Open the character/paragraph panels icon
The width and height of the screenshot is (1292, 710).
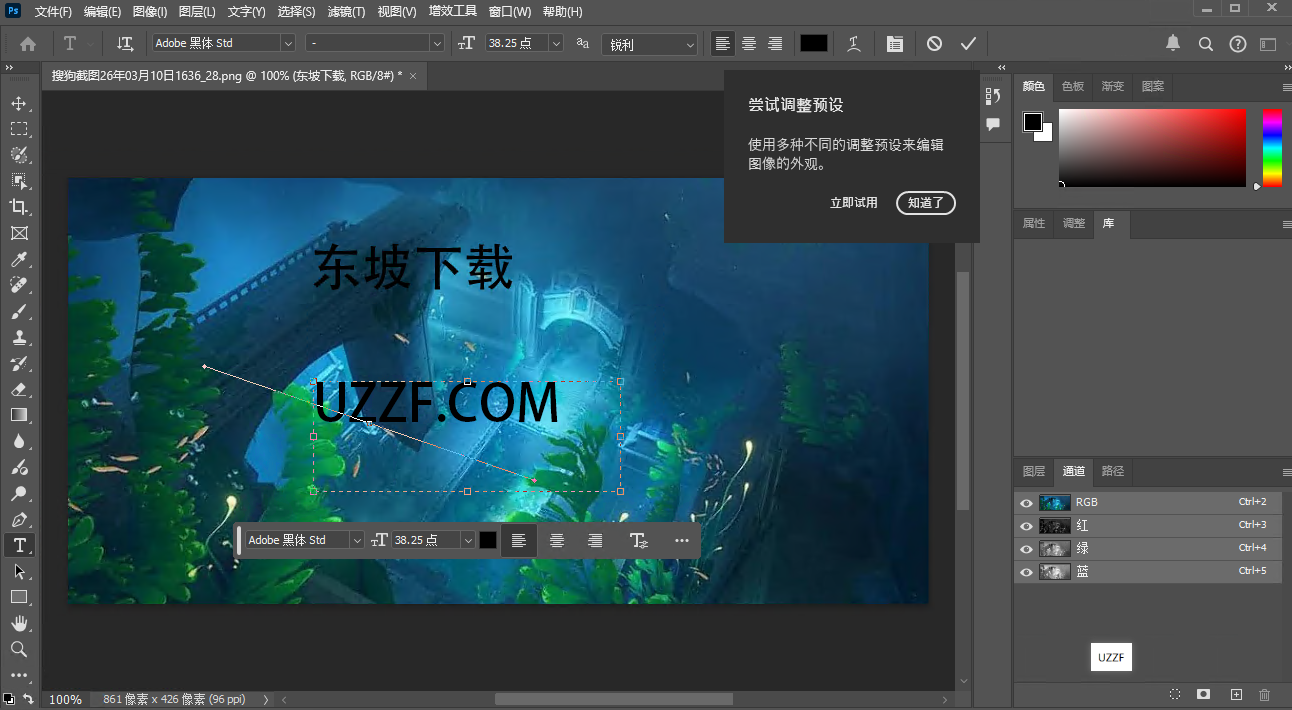coord(894,43)
